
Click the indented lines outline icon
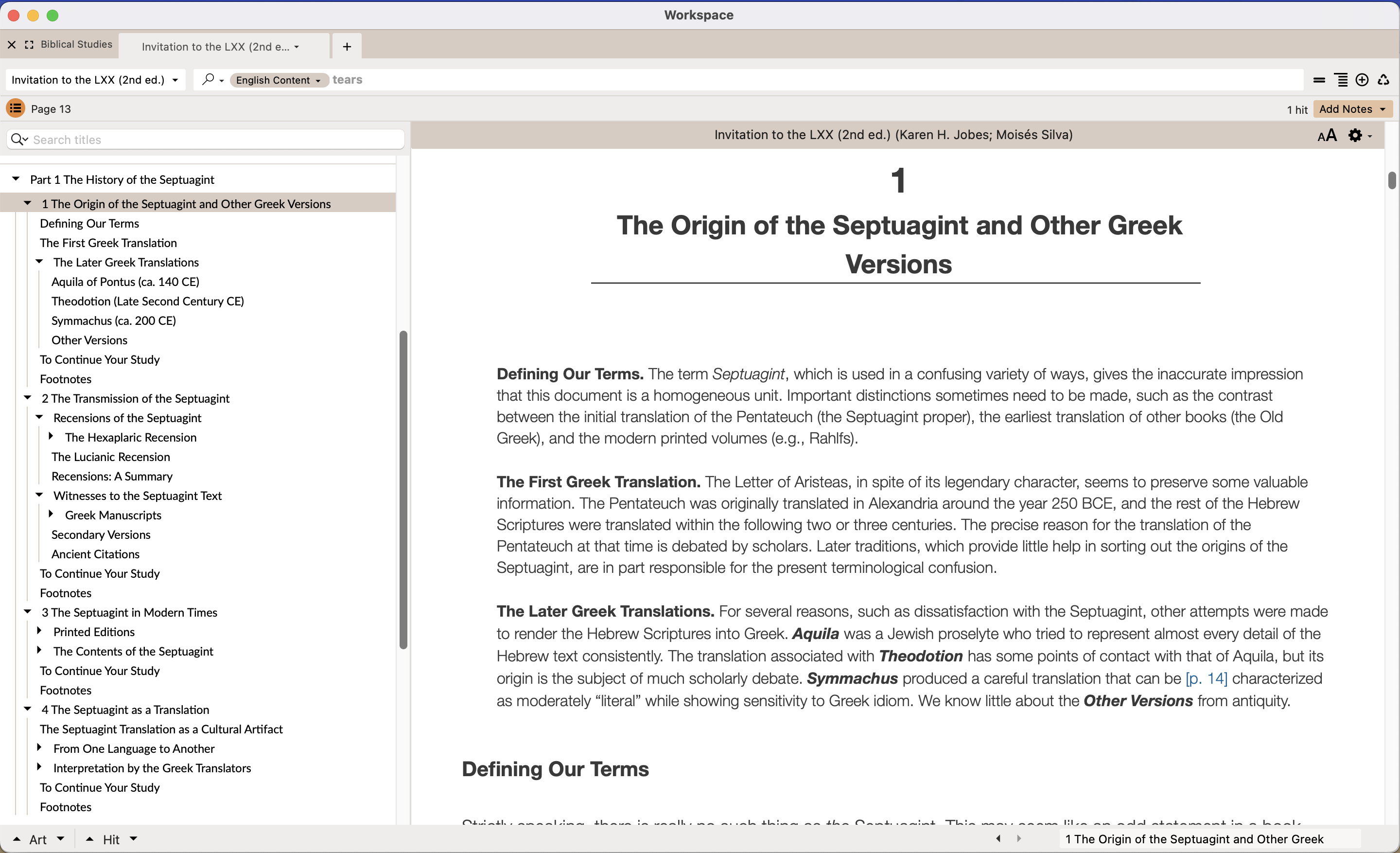[x=1341, y=80]
